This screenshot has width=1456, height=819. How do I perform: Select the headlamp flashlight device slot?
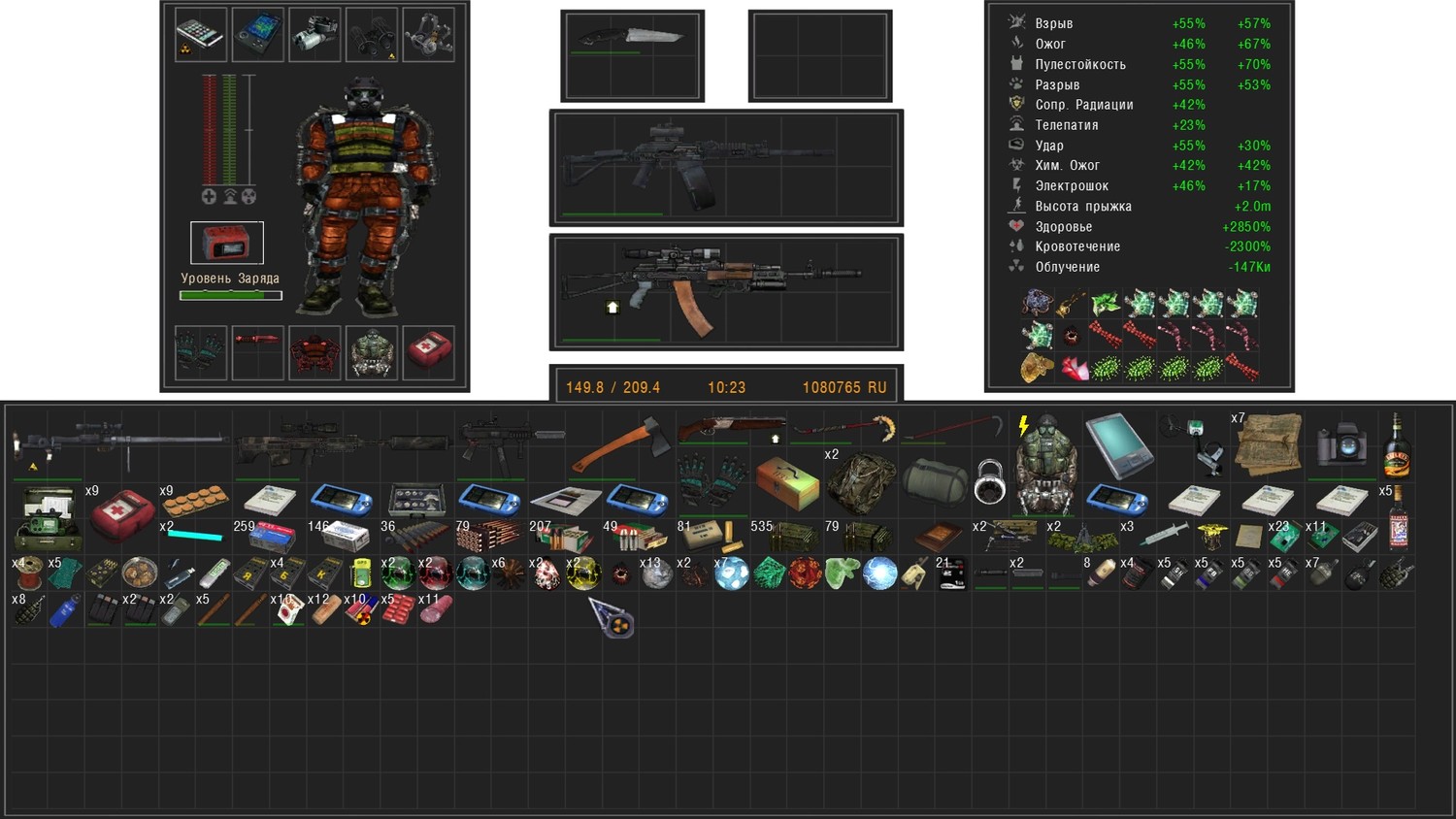[x=314, y=34]
